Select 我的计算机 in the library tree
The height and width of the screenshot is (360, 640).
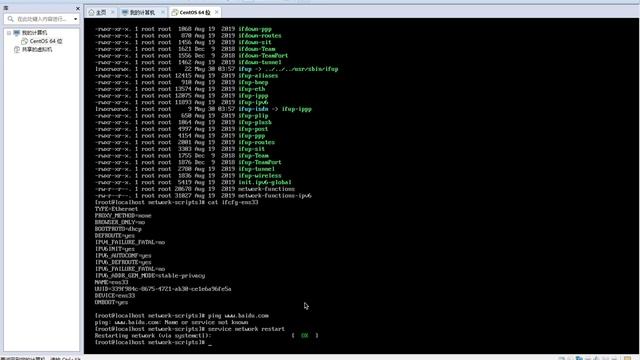click(34, 33)
